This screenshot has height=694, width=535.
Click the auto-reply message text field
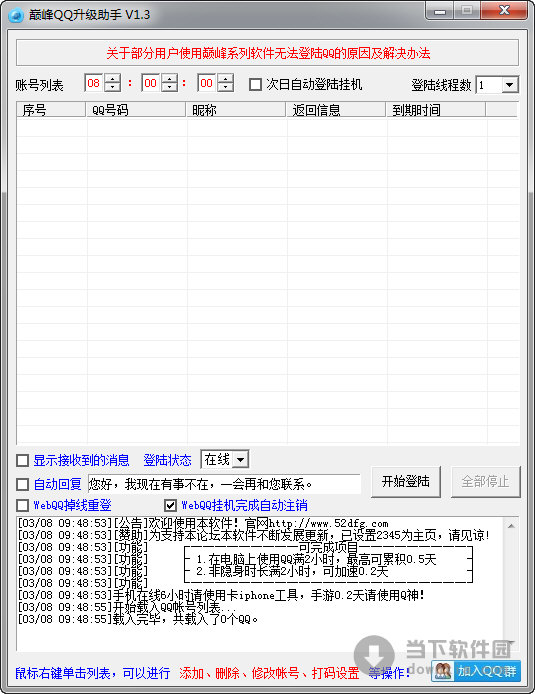(x=224, y=484)
